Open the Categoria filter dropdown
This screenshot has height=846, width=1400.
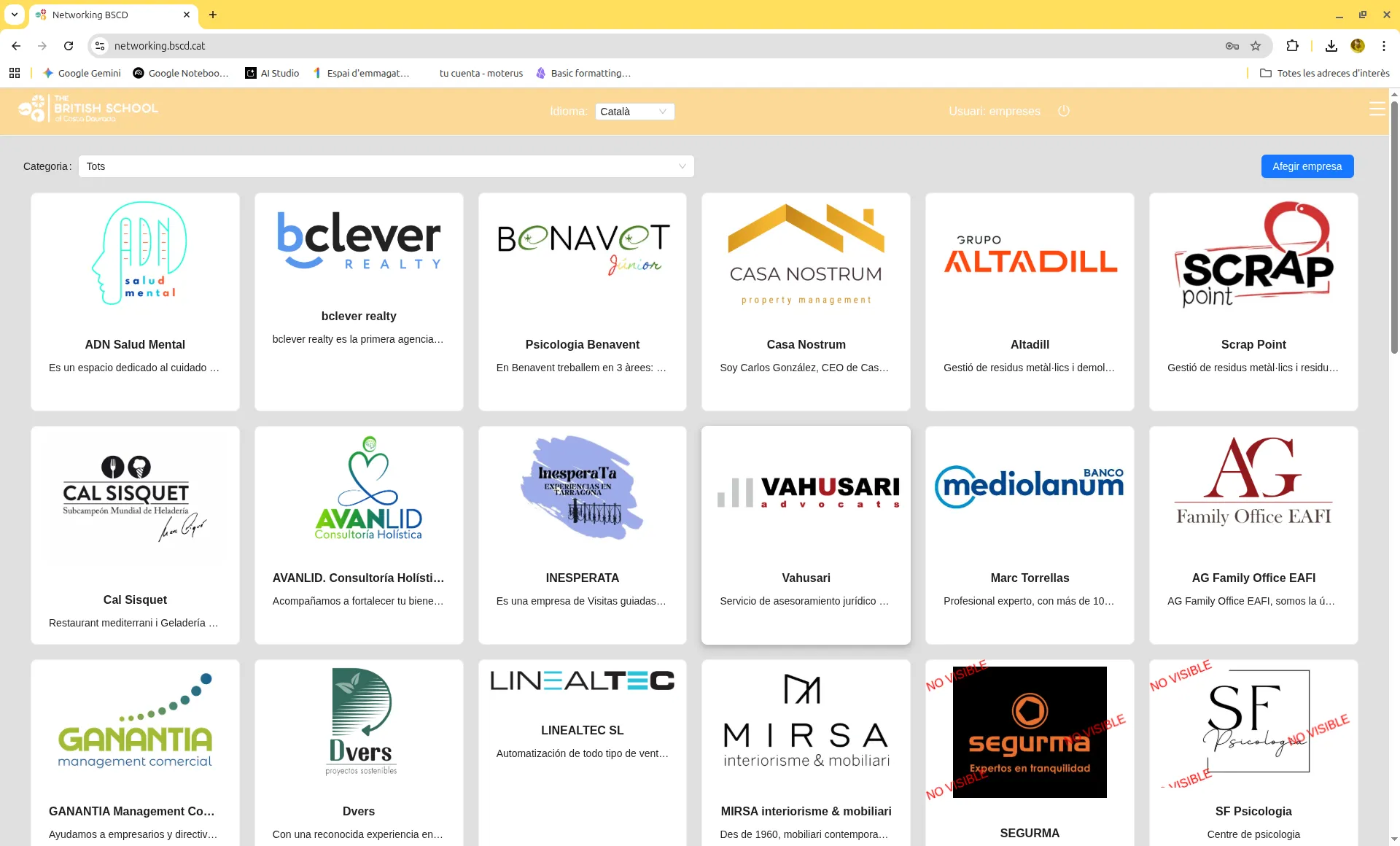(386, 166)
